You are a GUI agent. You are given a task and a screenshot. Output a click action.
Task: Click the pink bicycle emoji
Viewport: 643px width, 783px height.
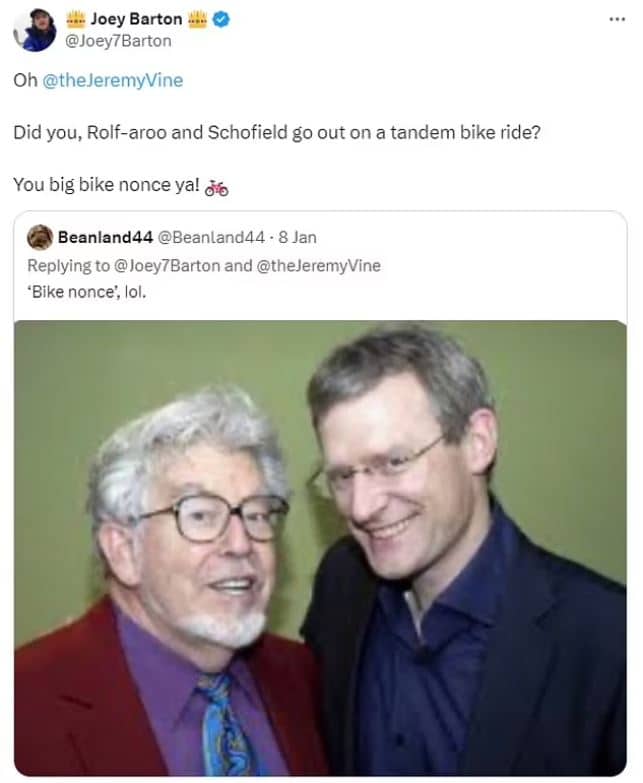coord(217,187)
